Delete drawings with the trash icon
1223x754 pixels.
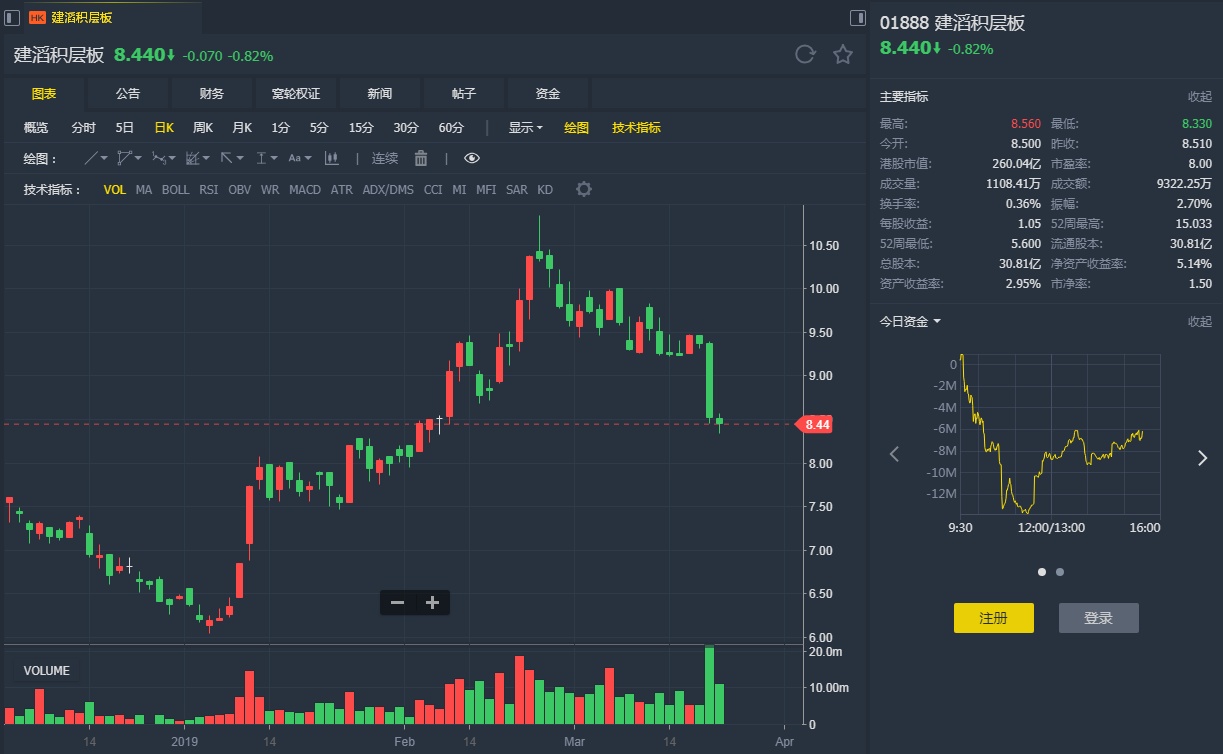[x=421, y=158]
